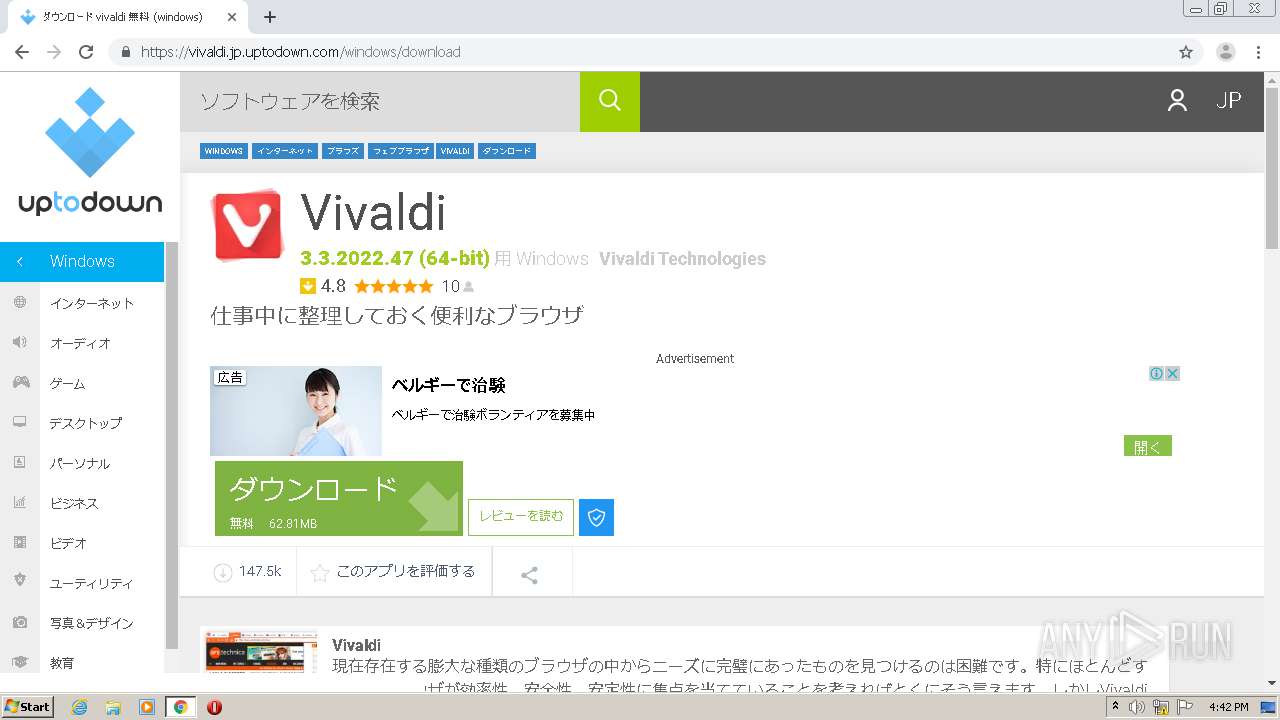This screenshot has height=720, width=1280.
Task: Open the インターネット category
Action: tap(92, 303)
